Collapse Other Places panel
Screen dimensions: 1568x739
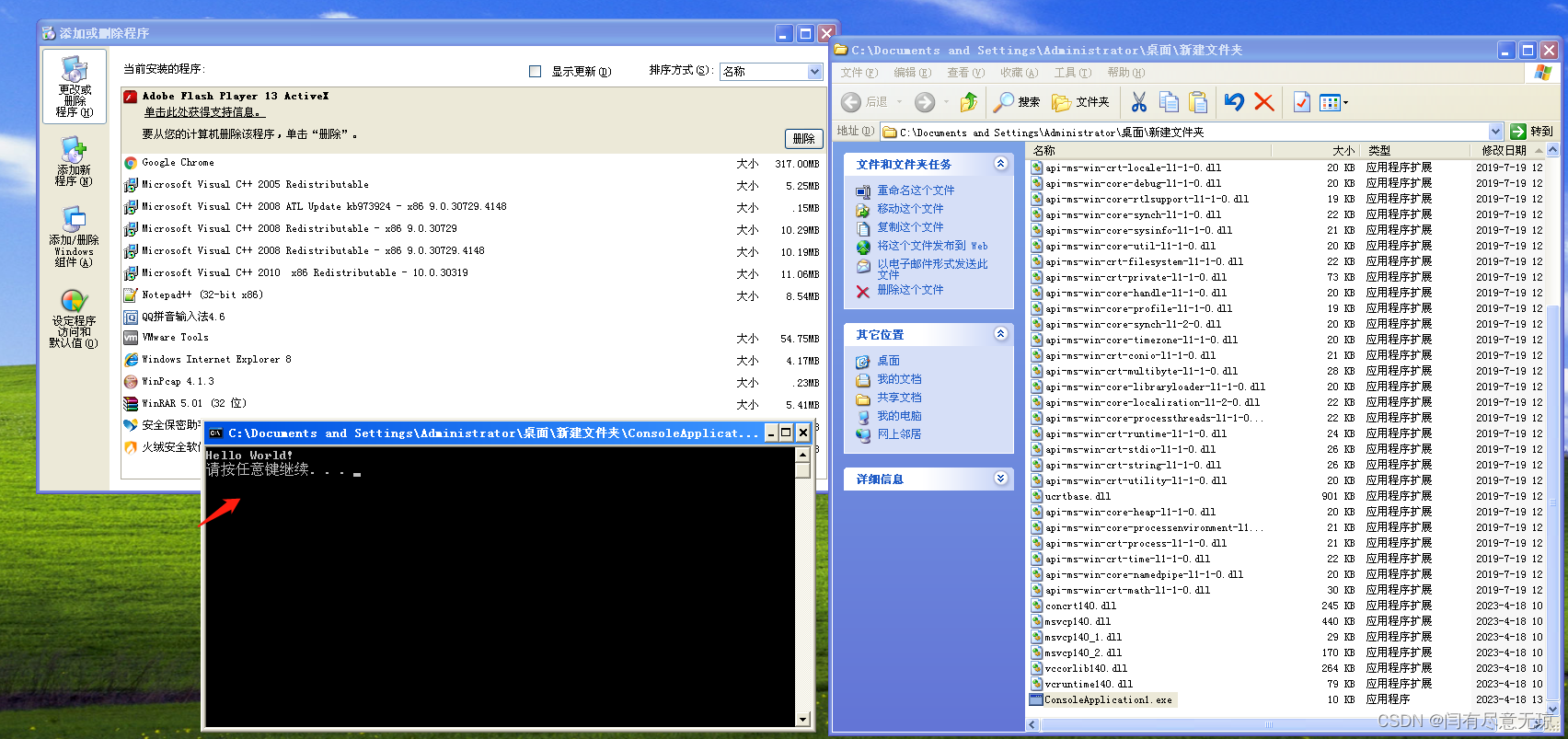tap(1001, 334)
